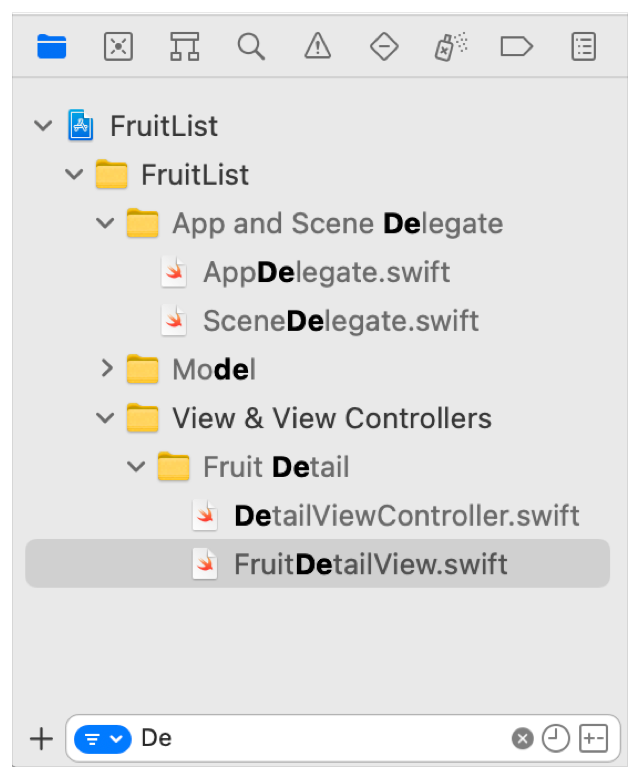Select AppDelegate.swift file
This screenshot has width=640, height=779.
[326, 272]
